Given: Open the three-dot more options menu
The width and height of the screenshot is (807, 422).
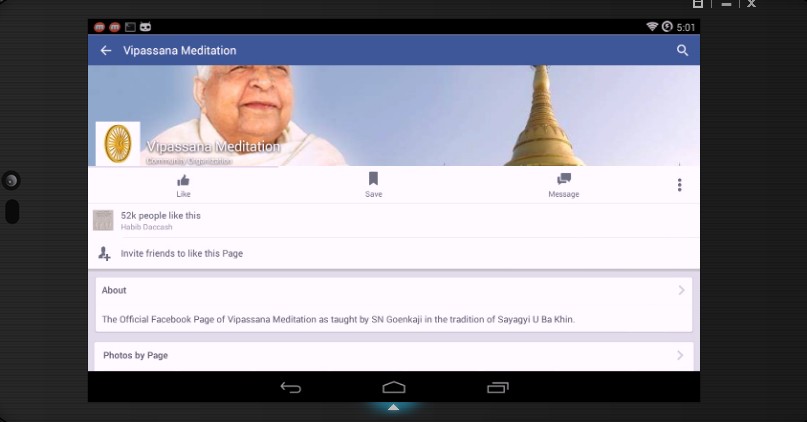Looking at the screenshot, I should coord(679,185).
